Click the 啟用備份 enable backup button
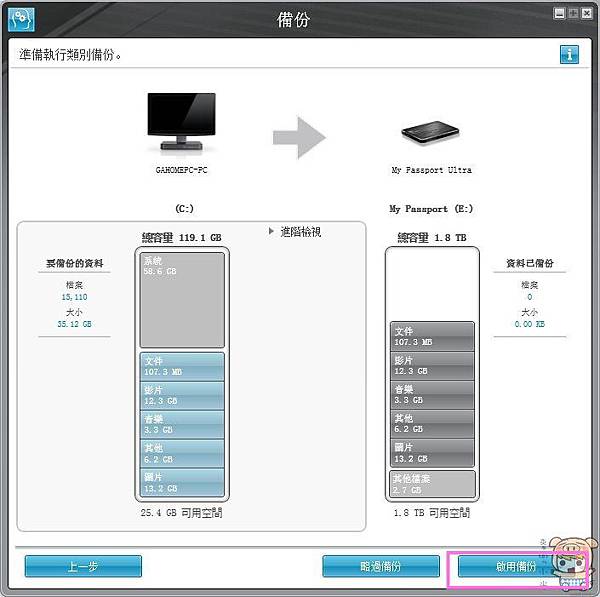600x597 pixels. point(517,566)
